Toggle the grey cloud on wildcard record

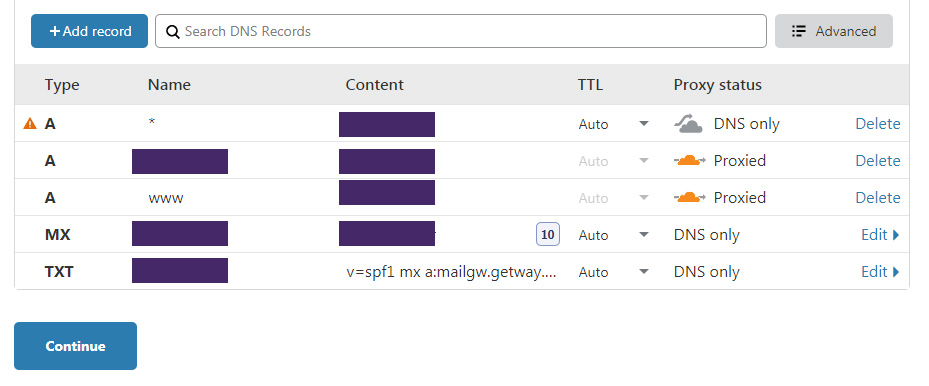tap(688, 124)
